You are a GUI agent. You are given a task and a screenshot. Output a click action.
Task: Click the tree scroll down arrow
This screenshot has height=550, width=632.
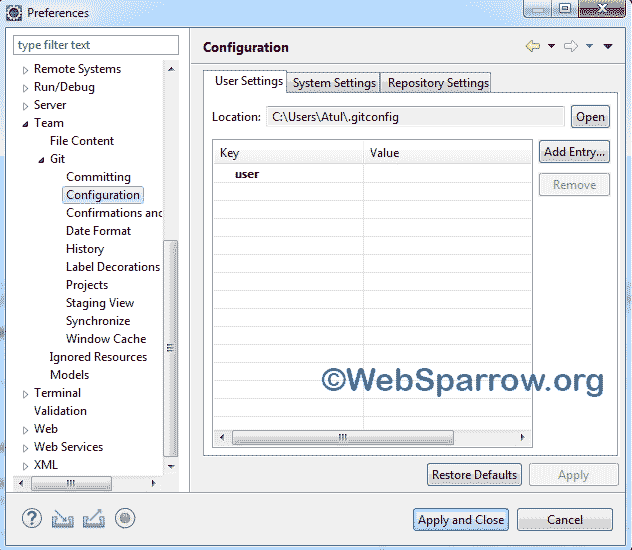pos(171,467)
